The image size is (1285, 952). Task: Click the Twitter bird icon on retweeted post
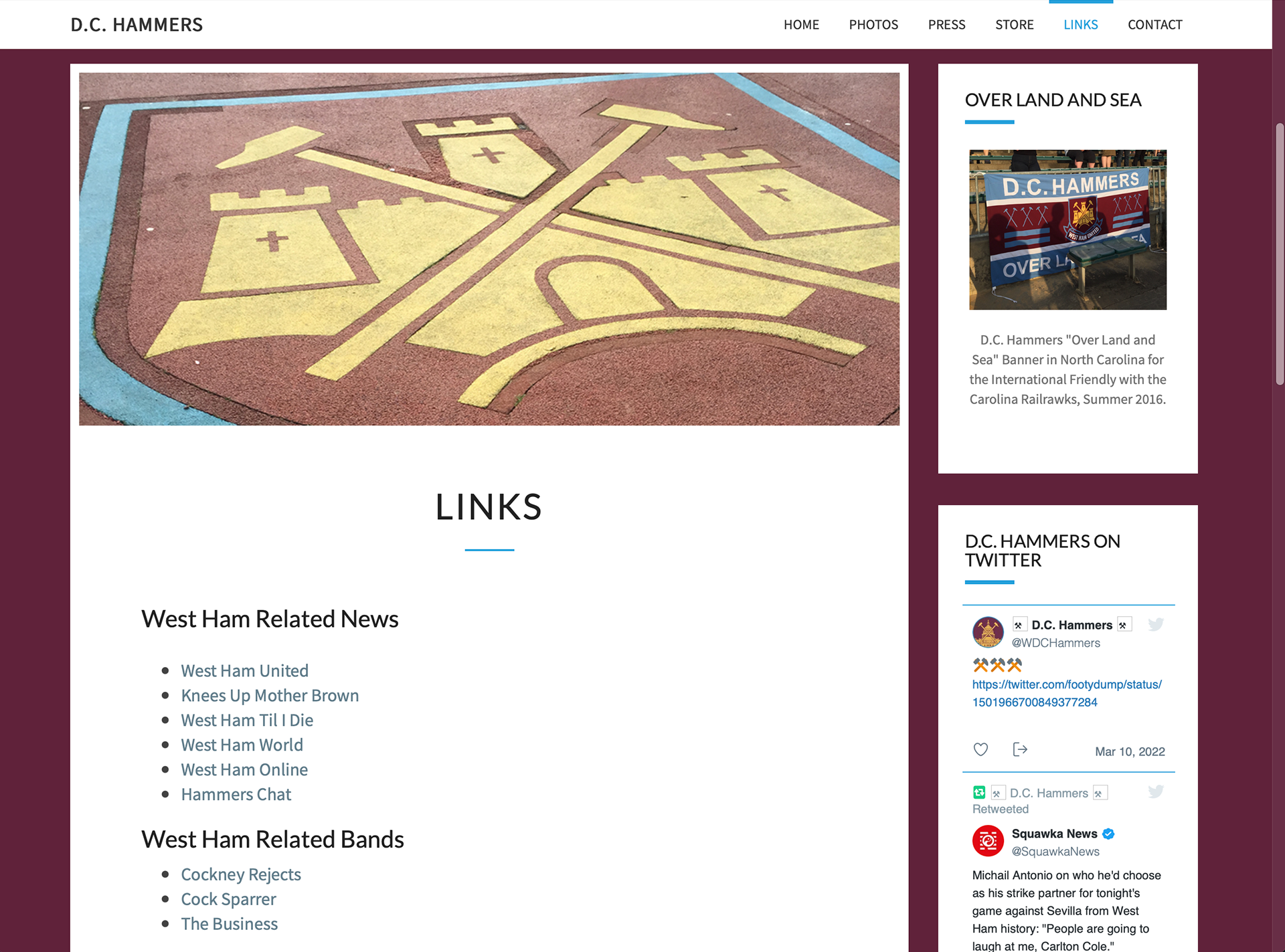click(1156, 791)
